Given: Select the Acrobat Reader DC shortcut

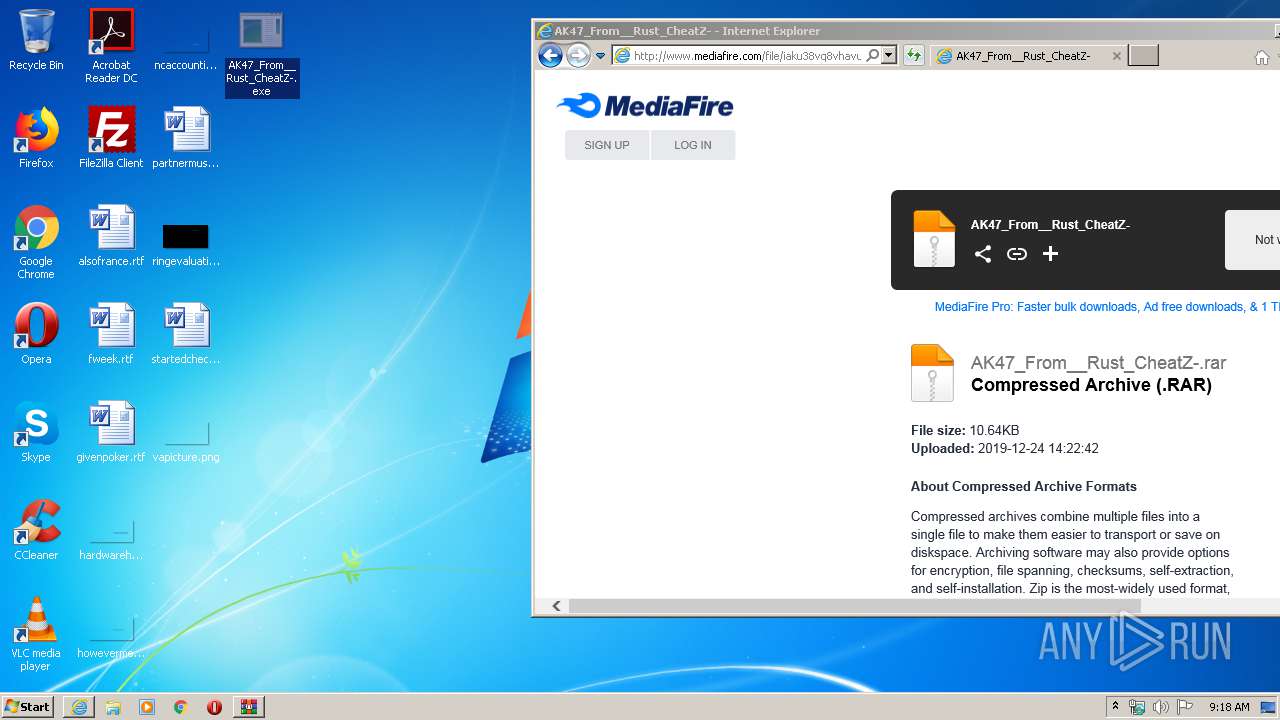Looking at the screenshot, I should click(111, 46).
